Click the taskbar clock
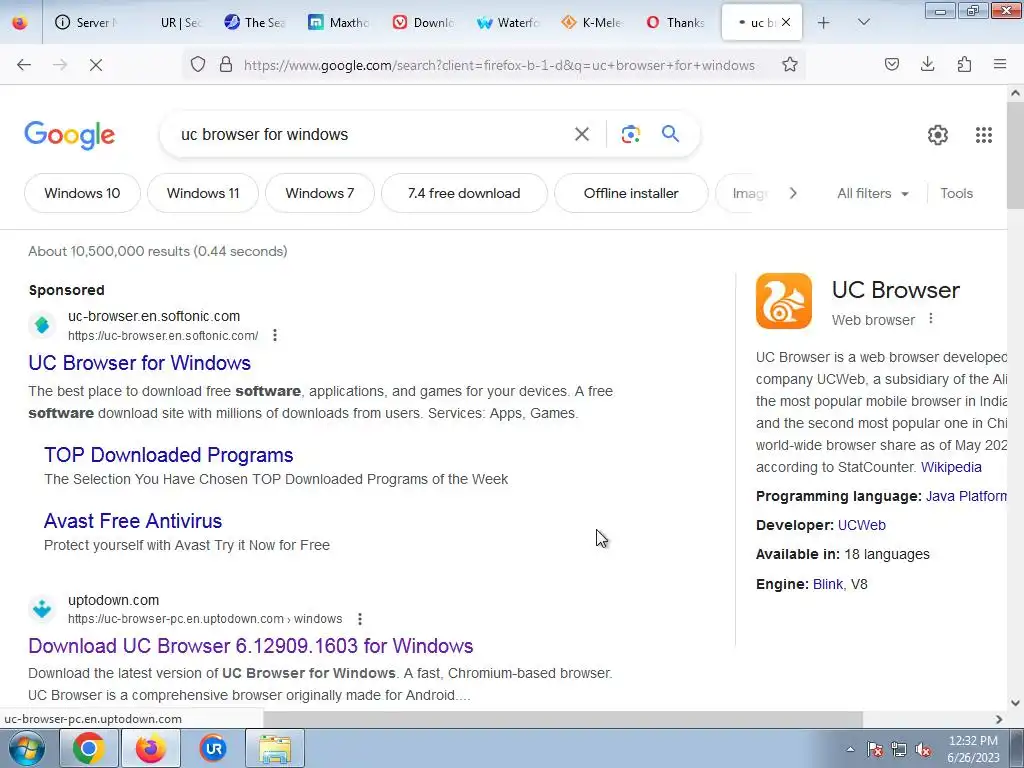 973,749
